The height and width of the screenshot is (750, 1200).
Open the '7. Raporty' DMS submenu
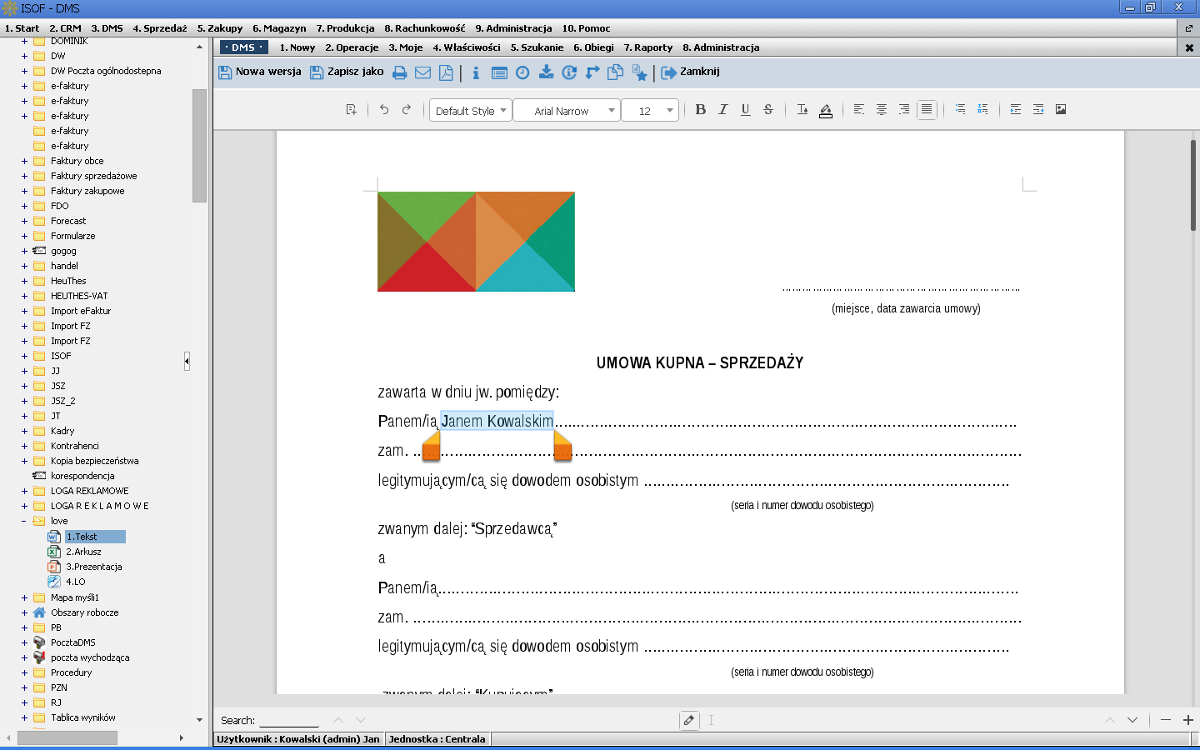click(x=648, y=47)
